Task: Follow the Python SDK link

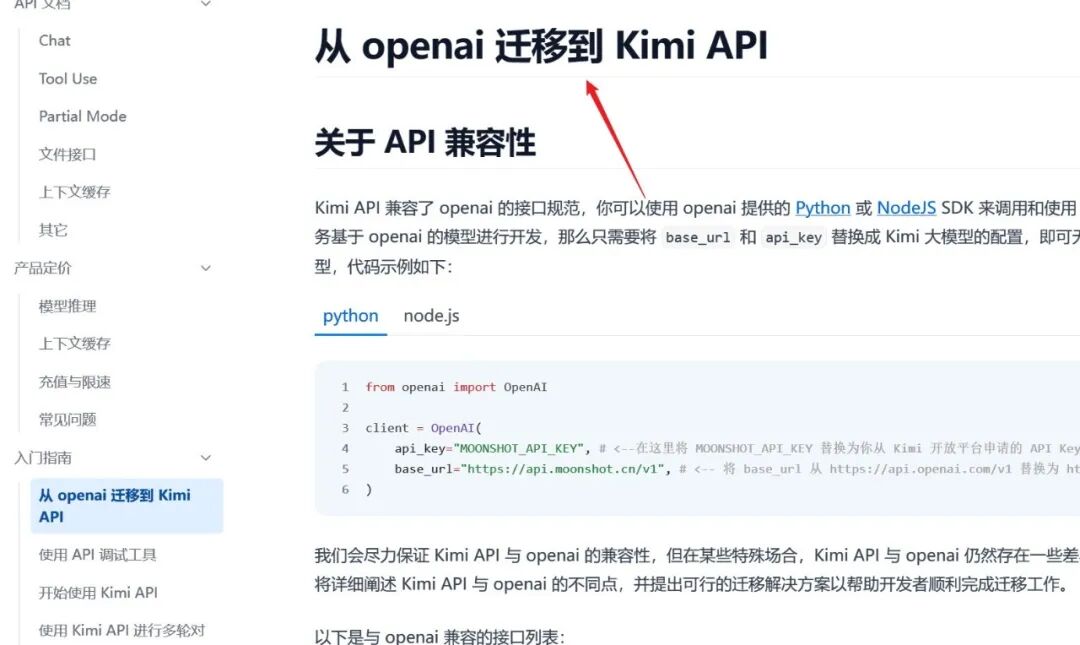Action: (x=822, y=208)
